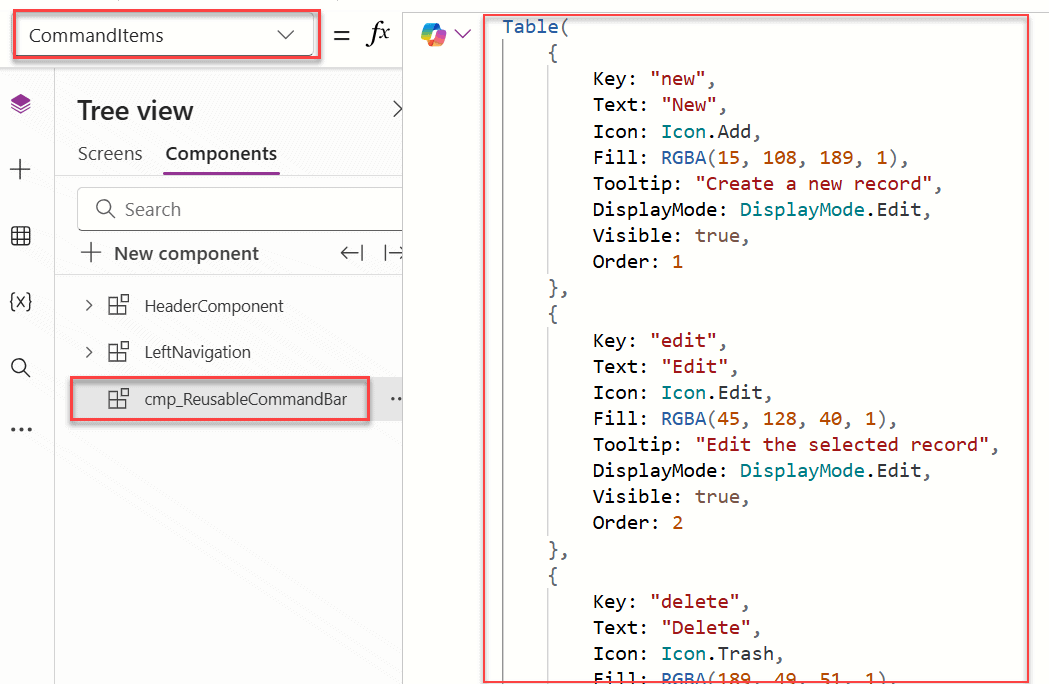Expand the LeftNavigation tree node
Screen dimensions: 1049x684
tap(89, 352)
